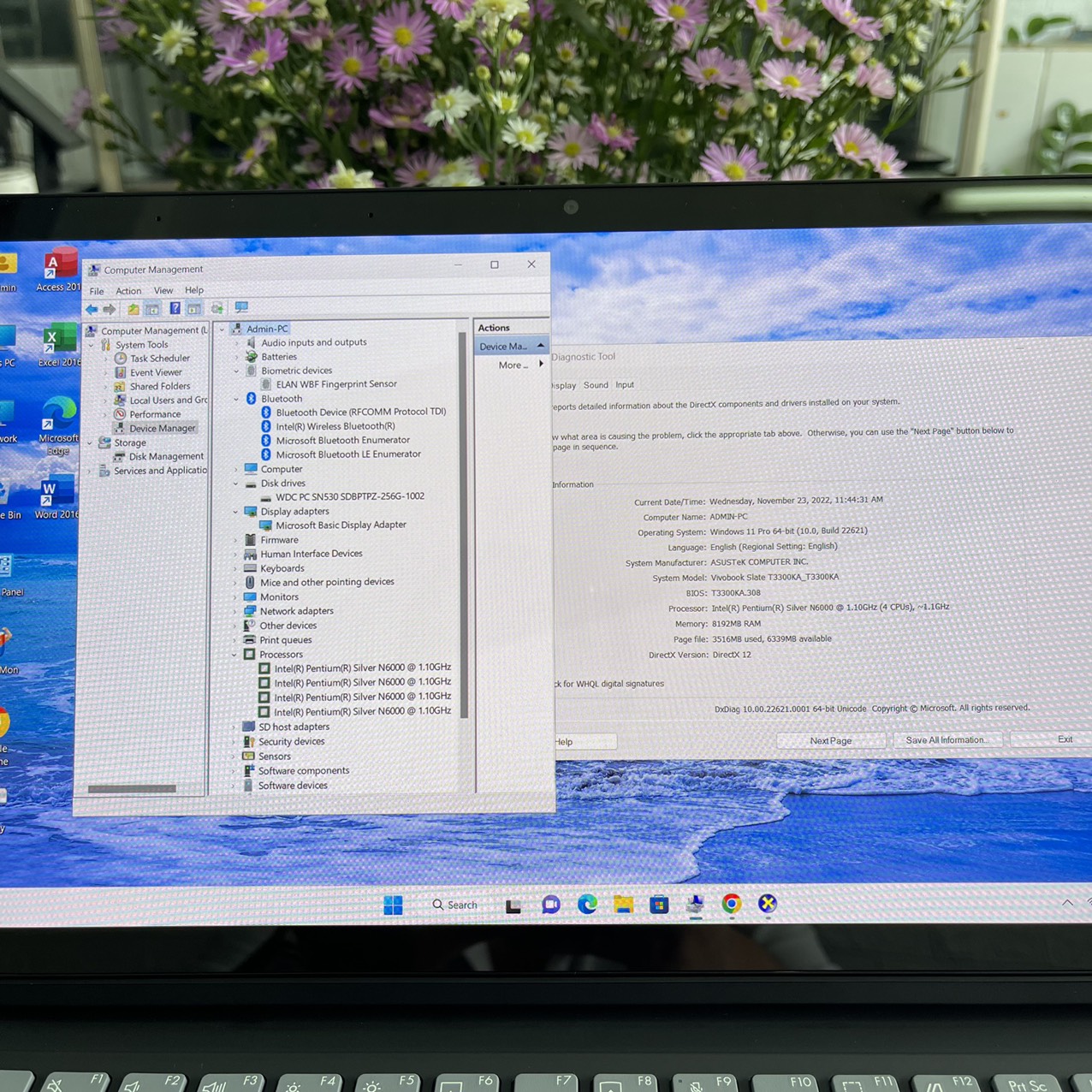This screenshot has height=1092, width=1092.
Task: Click Exit in DirectX Diagnostic Tool
Action: pos(1057,739)
